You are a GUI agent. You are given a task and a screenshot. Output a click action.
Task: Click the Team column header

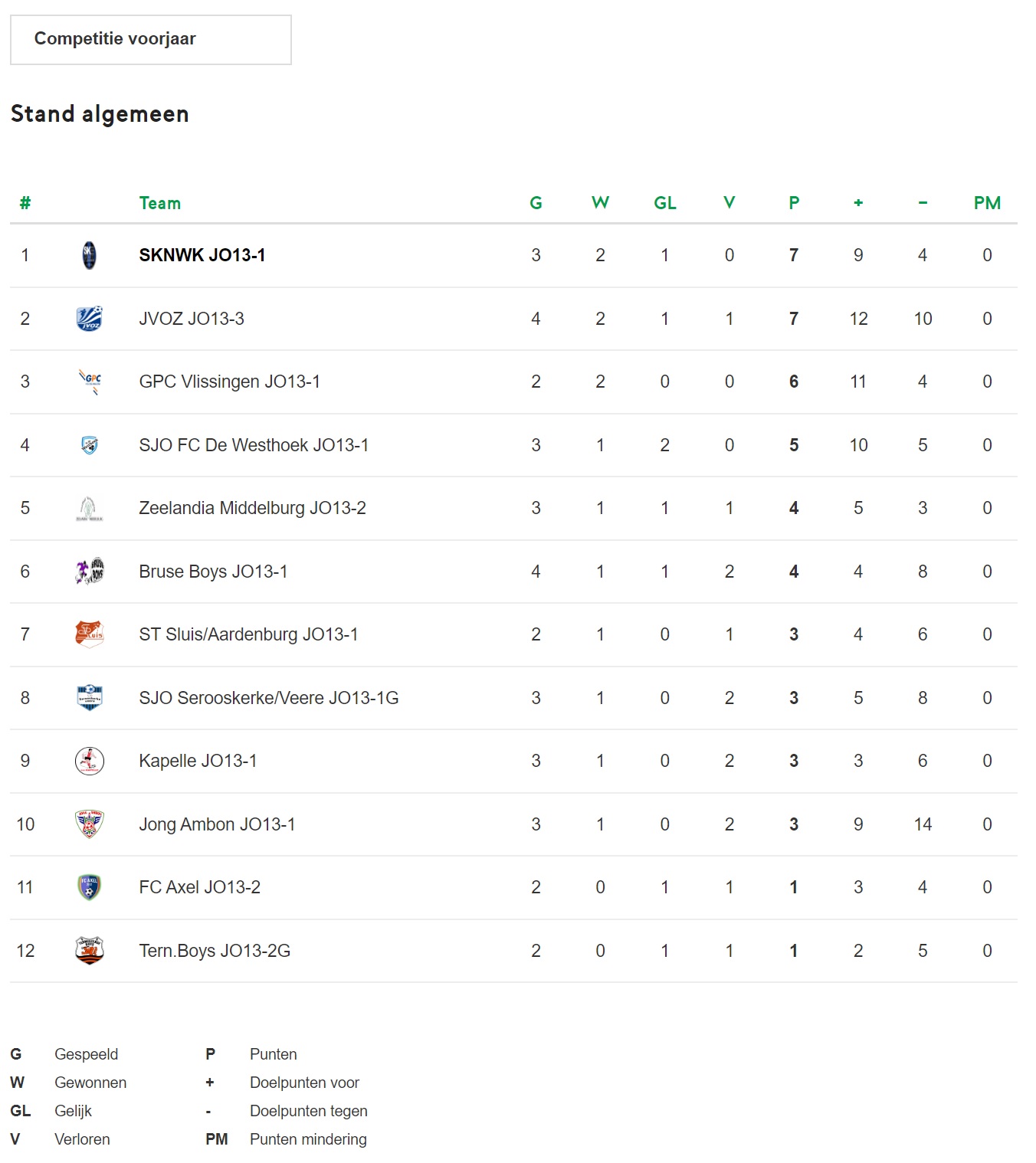point(160,203)
